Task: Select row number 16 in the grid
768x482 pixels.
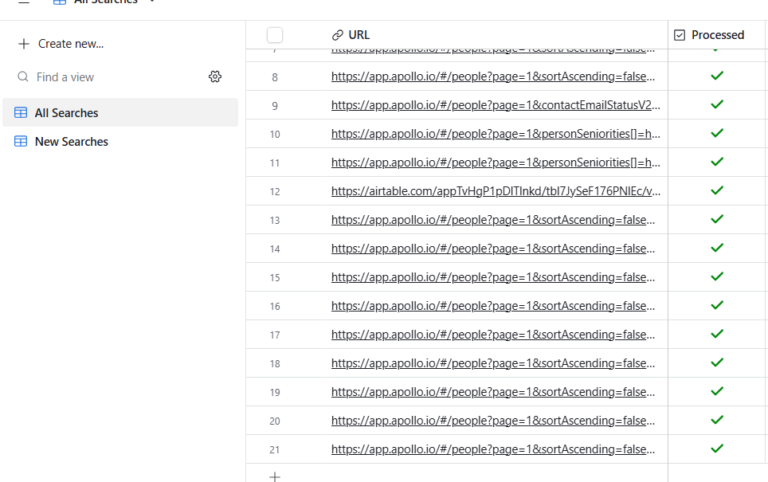Action: 275,306
